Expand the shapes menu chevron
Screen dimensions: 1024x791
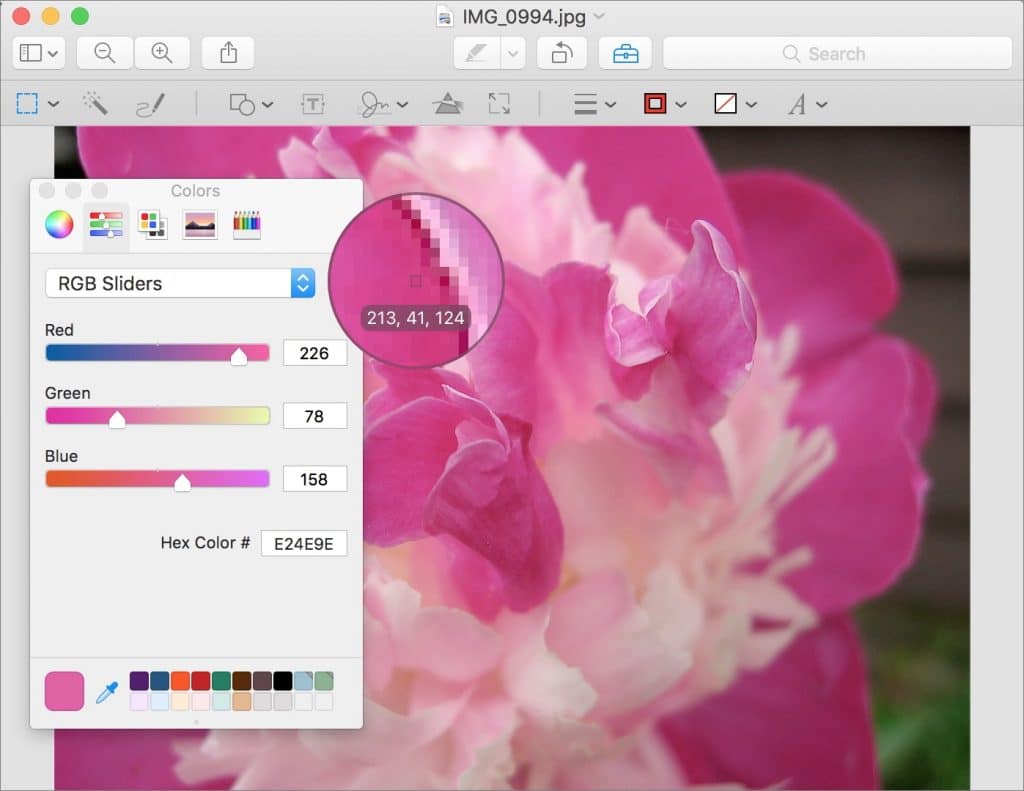(266, 103)
